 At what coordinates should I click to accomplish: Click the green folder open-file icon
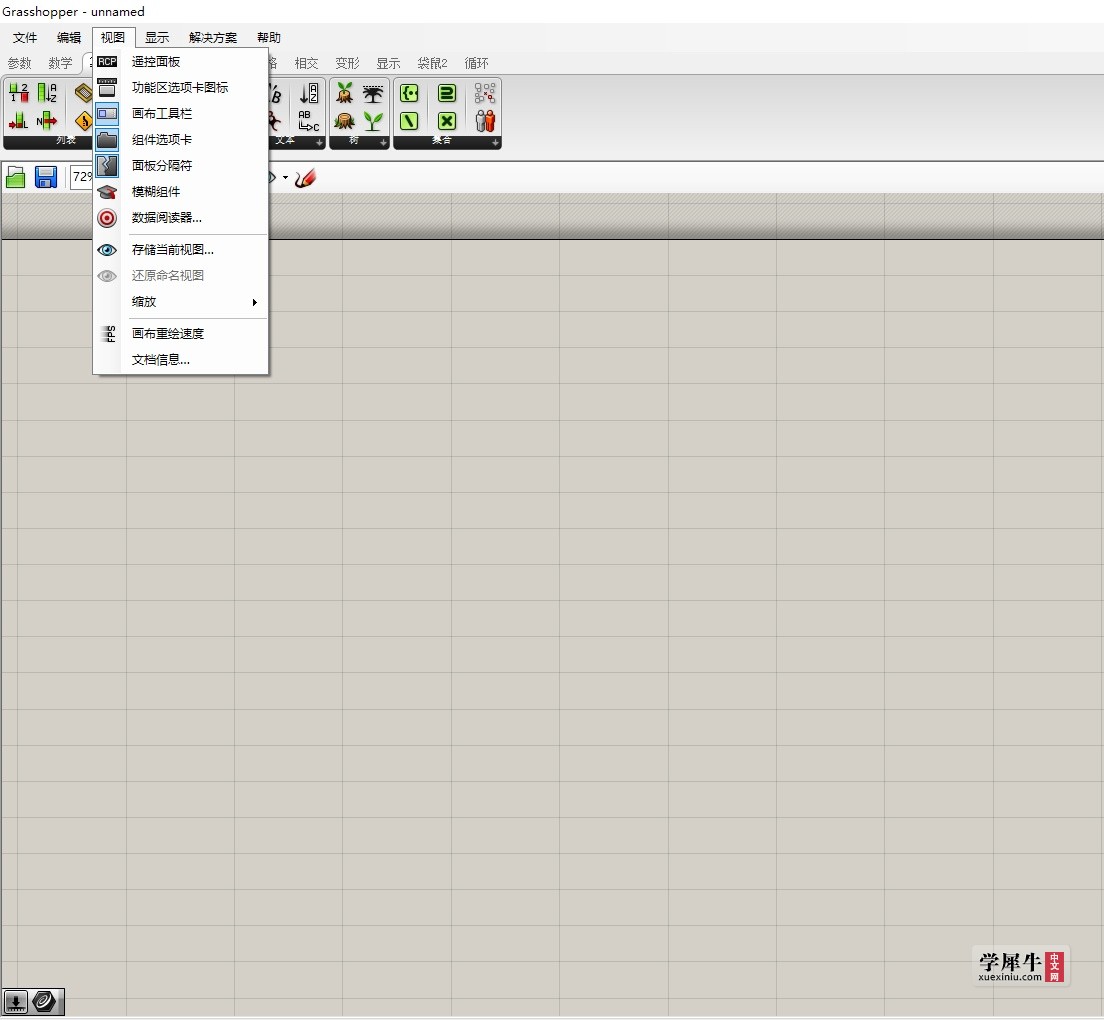pos(15,177)
